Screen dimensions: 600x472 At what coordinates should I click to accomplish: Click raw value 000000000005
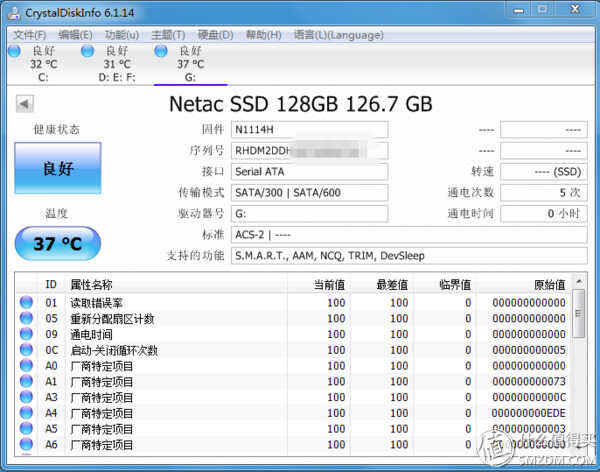pos(529,350)
